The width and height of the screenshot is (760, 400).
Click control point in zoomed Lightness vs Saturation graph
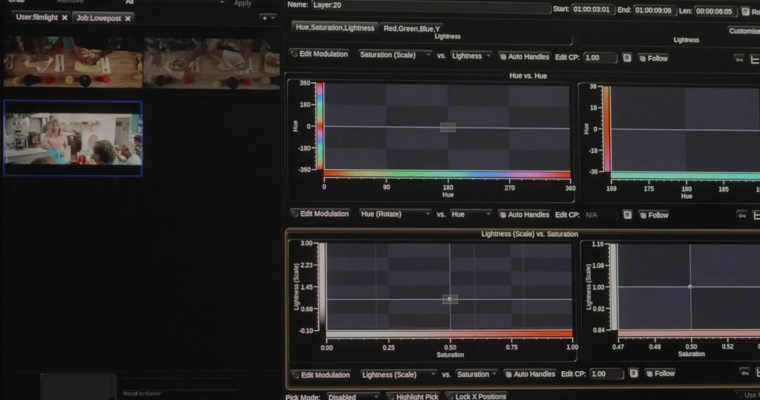pyautogui.click(x=690, y=287)
